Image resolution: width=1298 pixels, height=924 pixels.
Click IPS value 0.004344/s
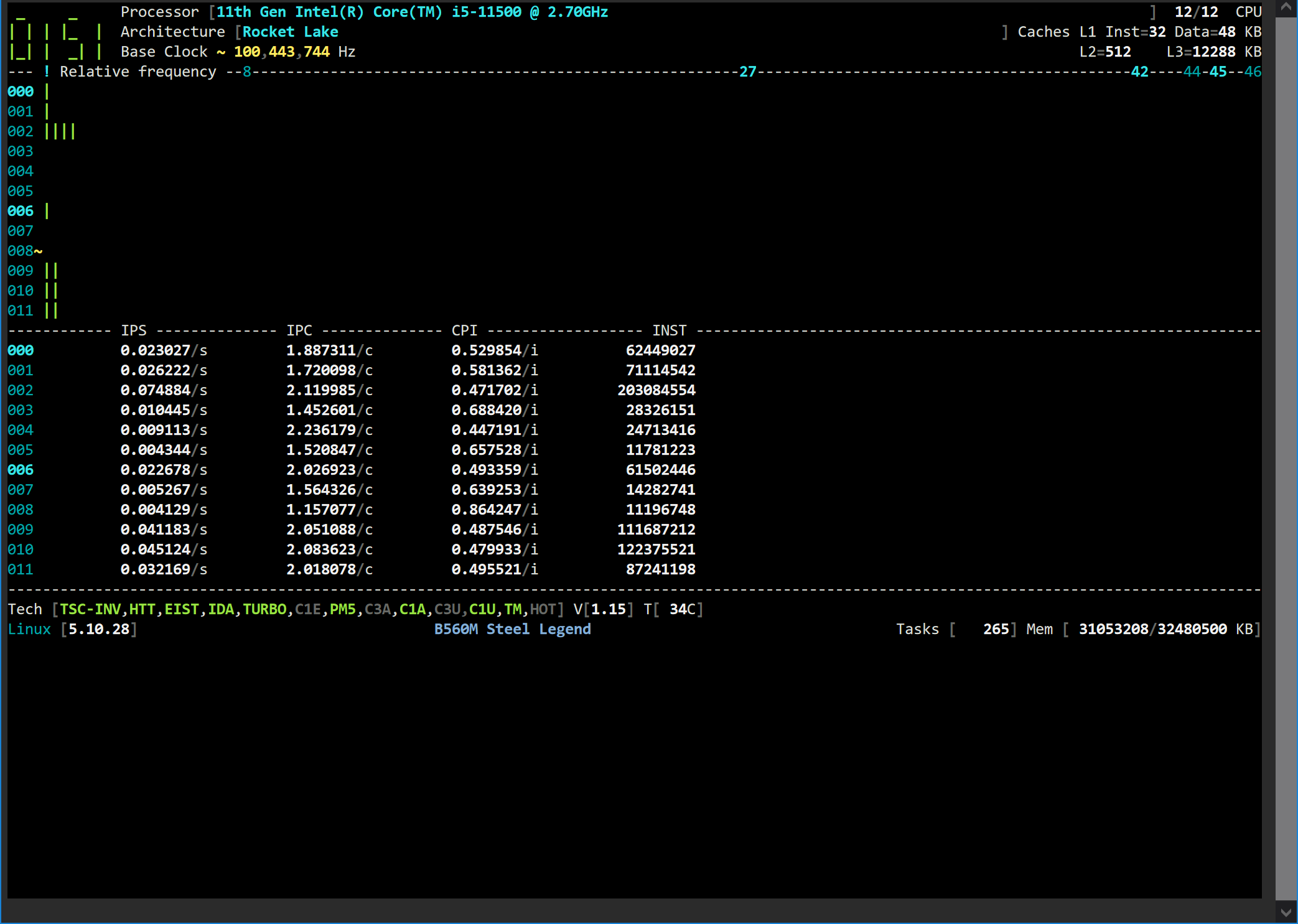(x=164, y=450)
